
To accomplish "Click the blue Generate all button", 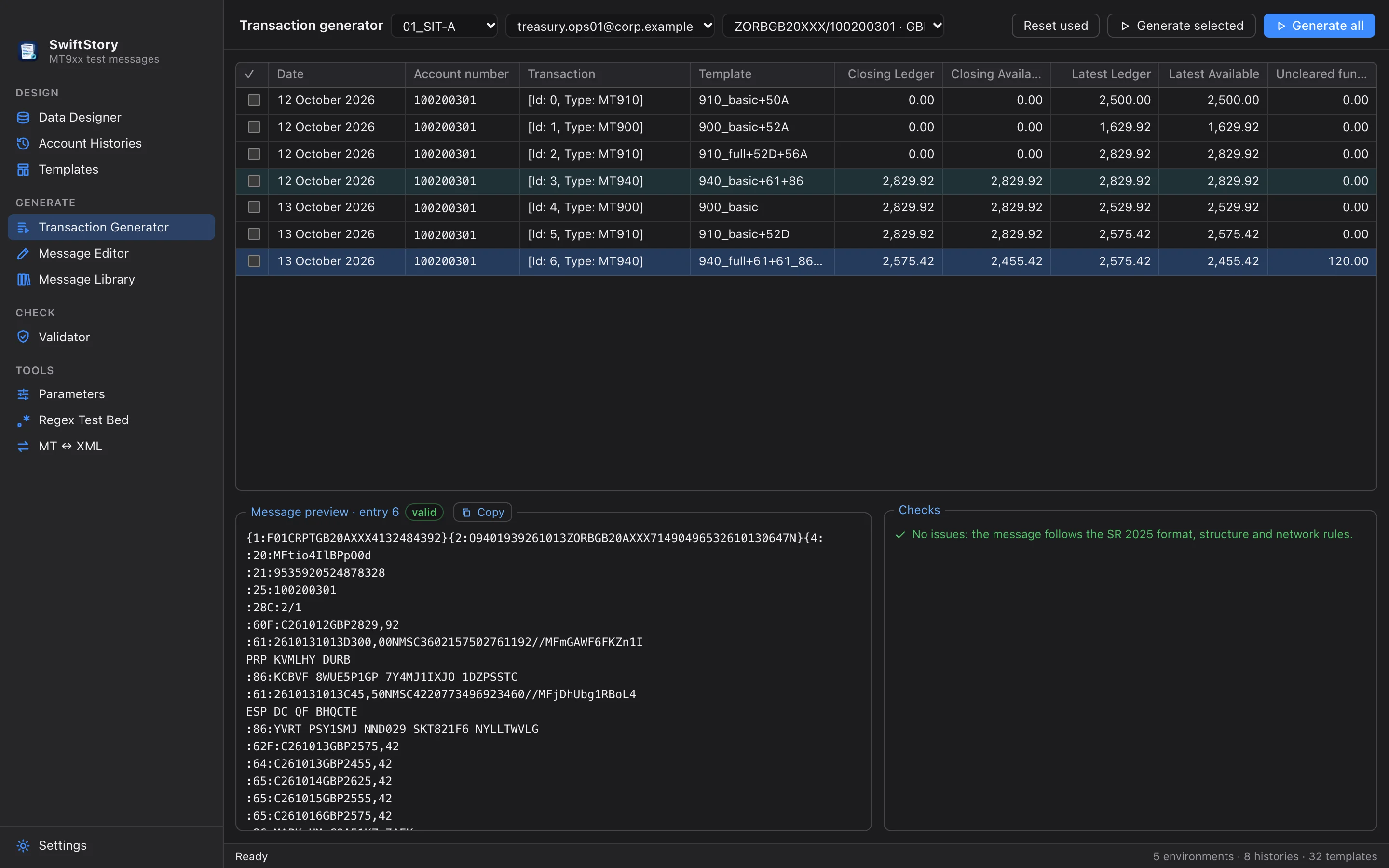I will (1319, 26).
